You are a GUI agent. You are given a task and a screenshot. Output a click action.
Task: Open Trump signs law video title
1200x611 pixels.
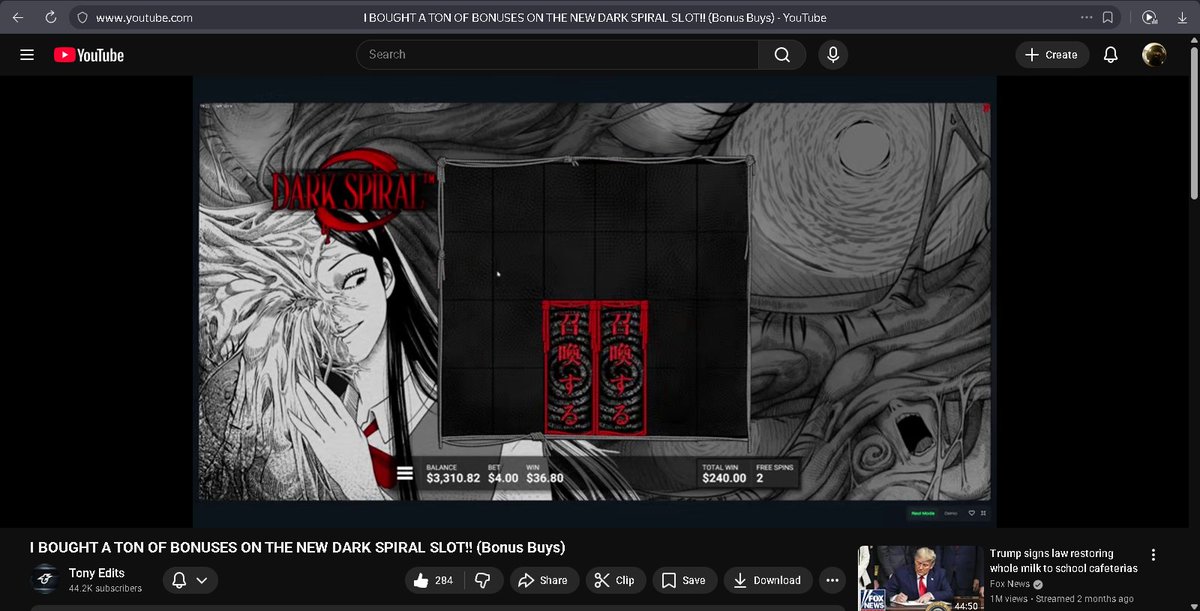(x=1064, y=561)
